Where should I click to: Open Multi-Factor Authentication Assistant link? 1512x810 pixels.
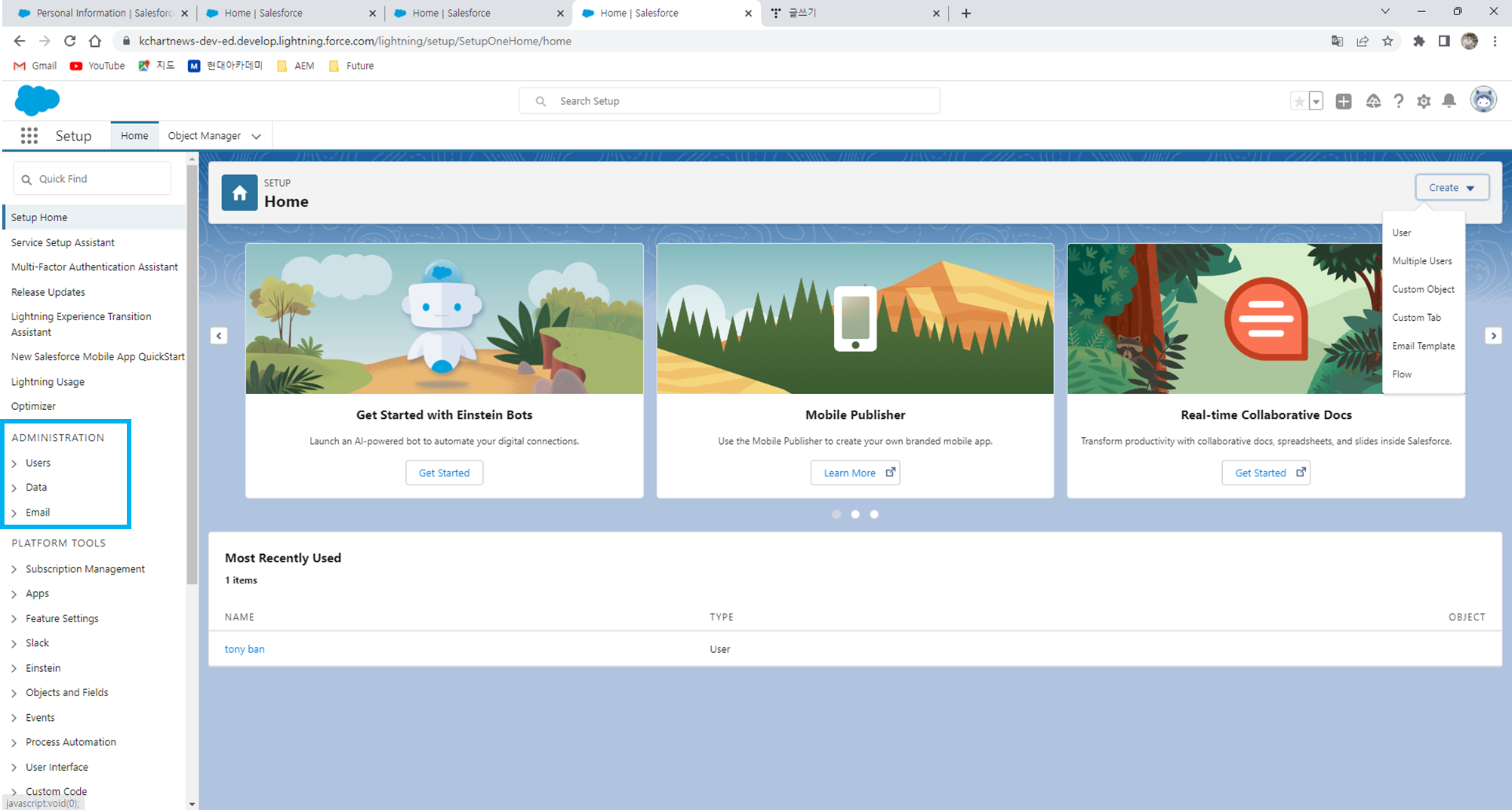tap(94, 267)
